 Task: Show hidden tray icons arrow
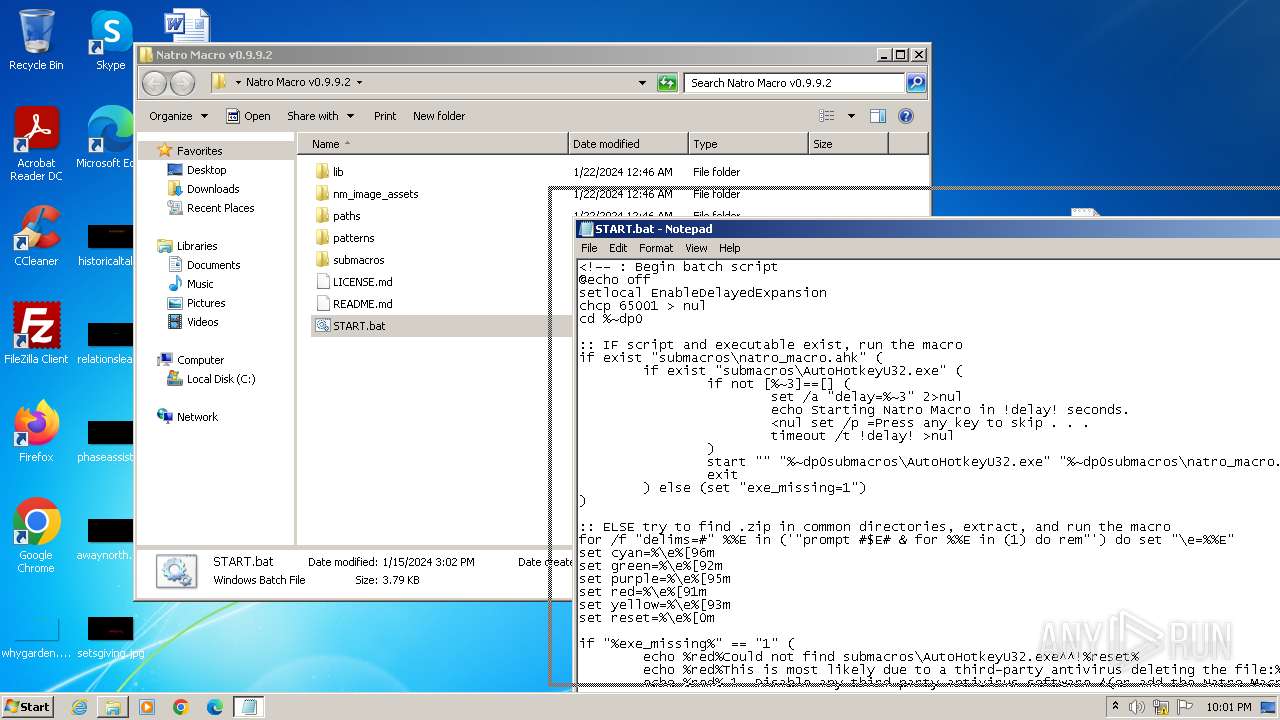(1115, 707)
